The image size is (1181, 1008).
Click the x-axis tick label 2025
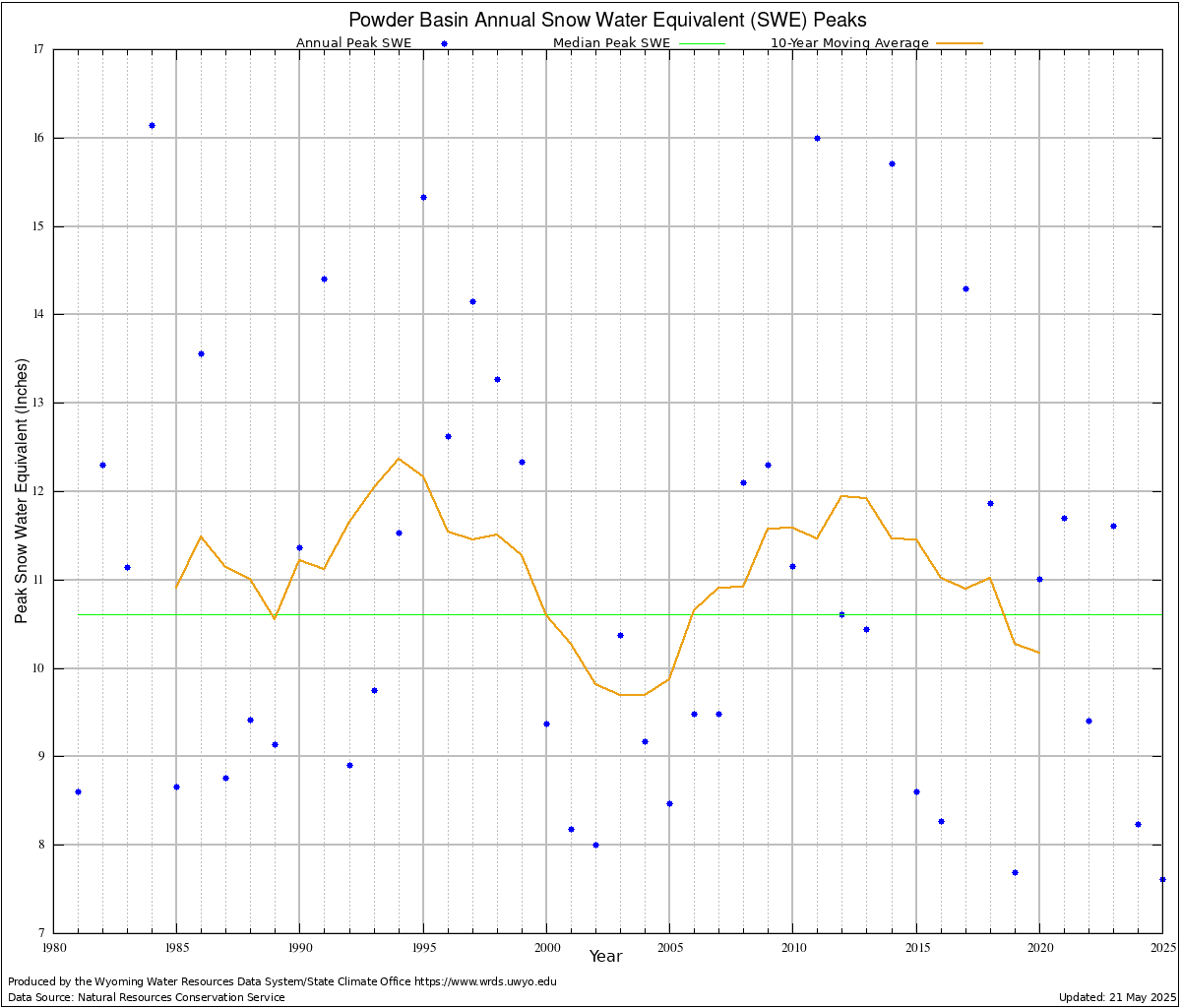[1162, 947]
